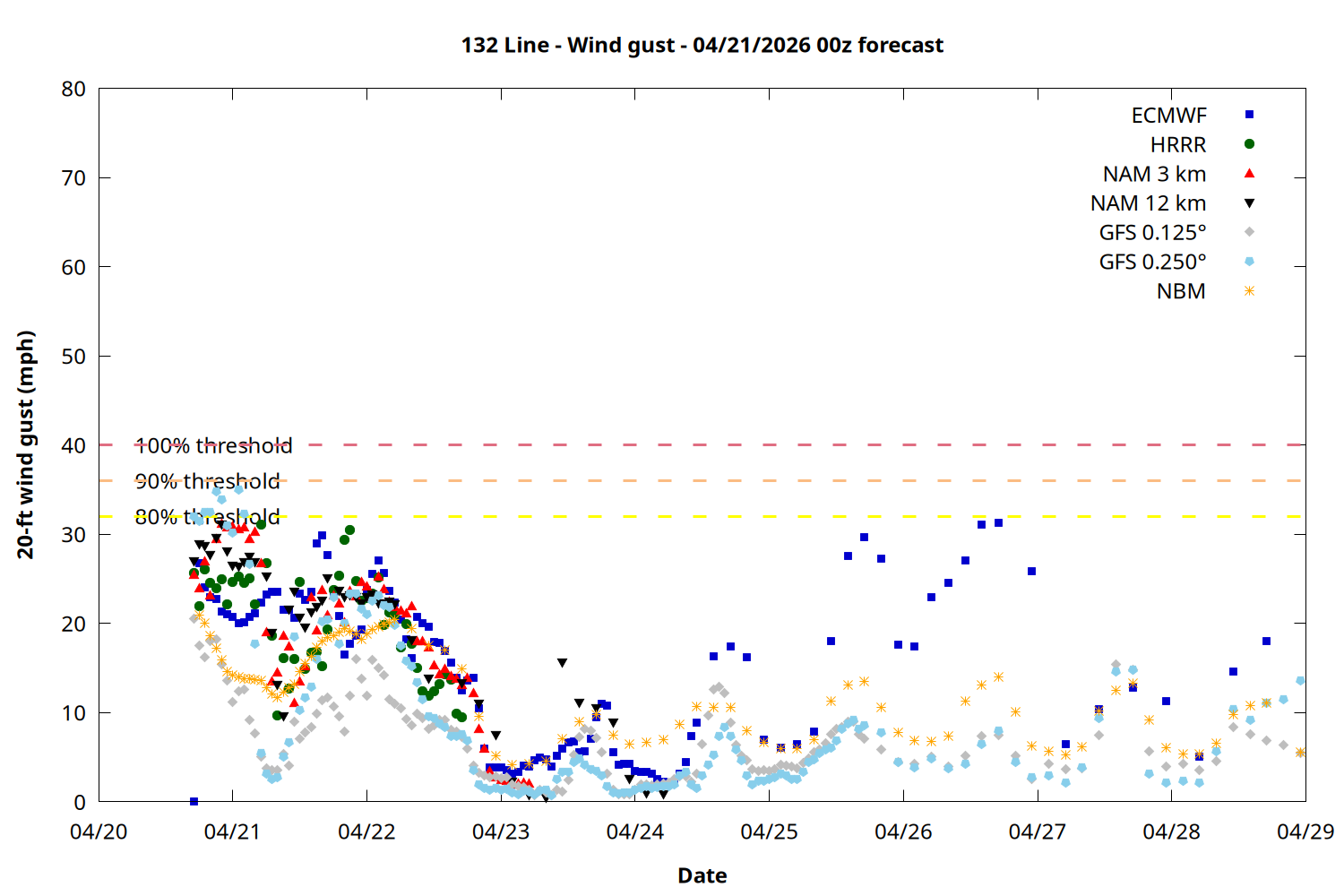Click the 04/29 date tick label
The height and width of the screenshot is (896, 1344).
(1305, 831)
